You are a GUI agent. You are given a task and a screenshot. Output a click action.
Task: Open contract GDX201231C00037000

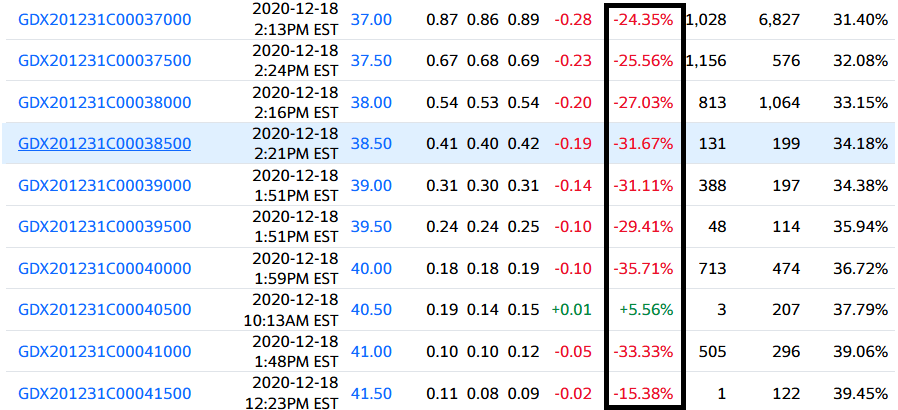[104, 19]
